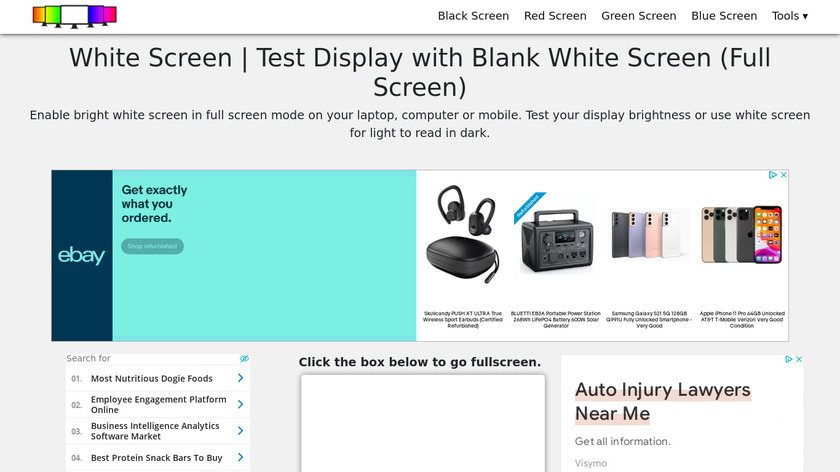Close the Auto Injury Lawyers ad
Viewport: 840px width, 472px height.
(799, 359)
